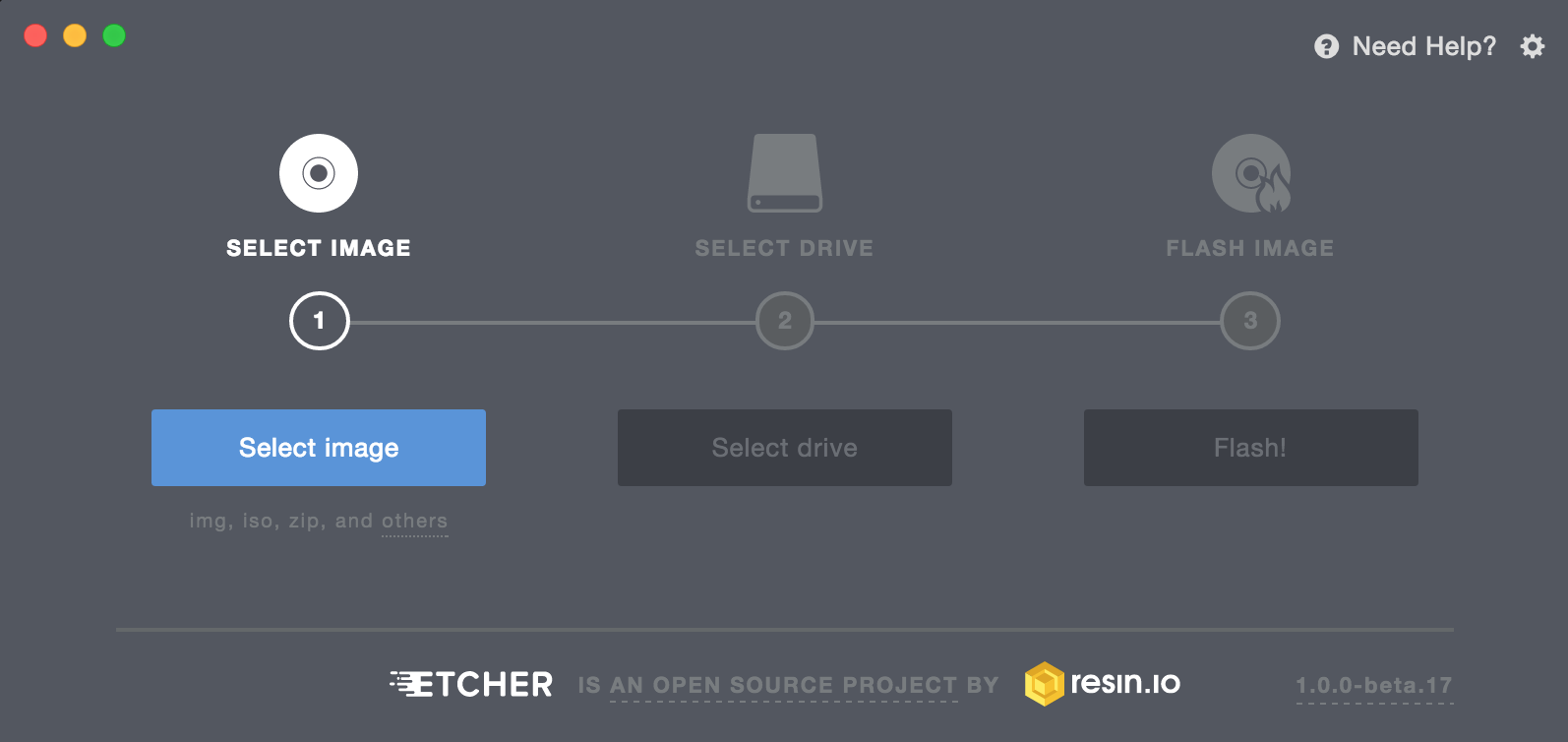Click the step 3 circle
Image resolution: width=1568 pixels, height=742 pixels.
coord(1250,321)
